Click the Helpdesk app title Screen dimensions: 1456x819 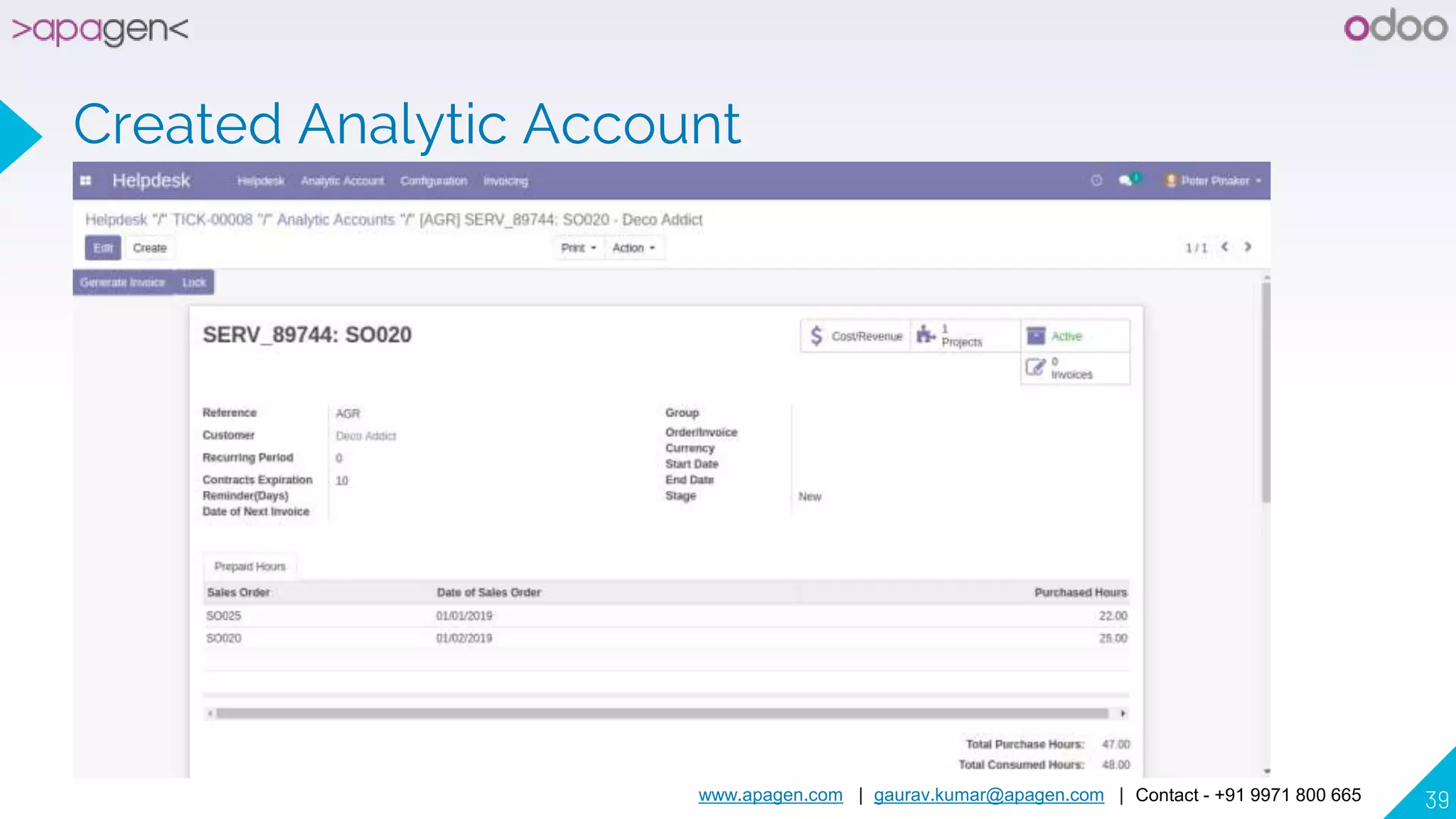point(151,181)
